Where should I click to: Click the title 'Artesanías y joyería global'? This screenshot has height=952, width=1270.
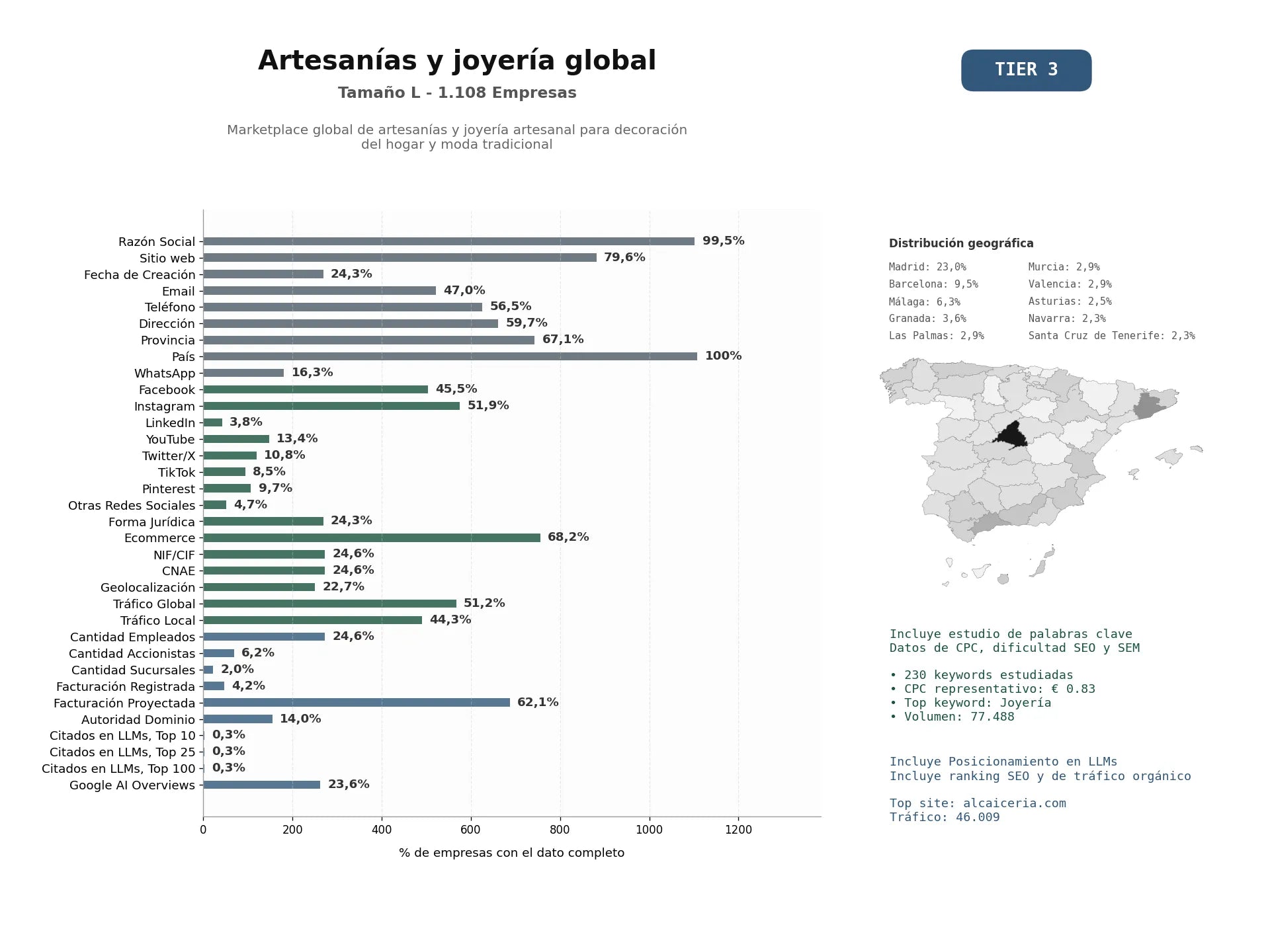(457, 60)
